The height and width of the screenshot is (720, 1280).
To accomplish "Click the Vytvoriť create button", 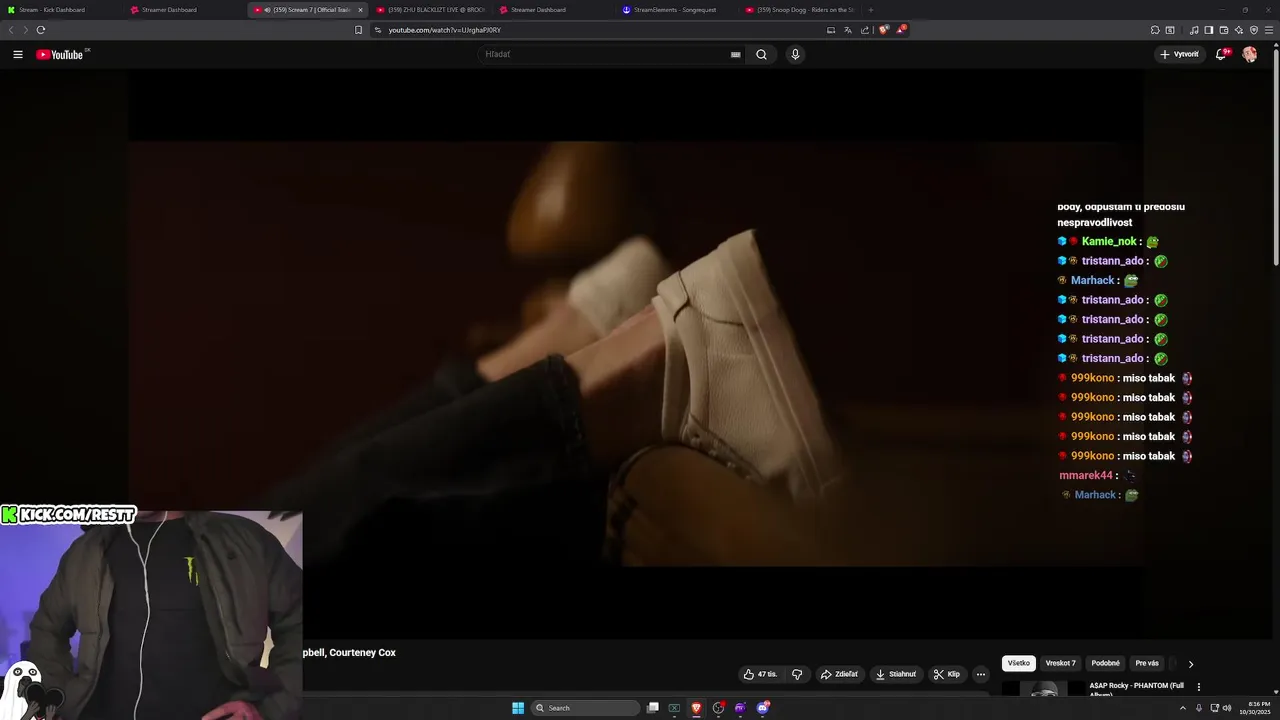I will [x=1179, y=54].
